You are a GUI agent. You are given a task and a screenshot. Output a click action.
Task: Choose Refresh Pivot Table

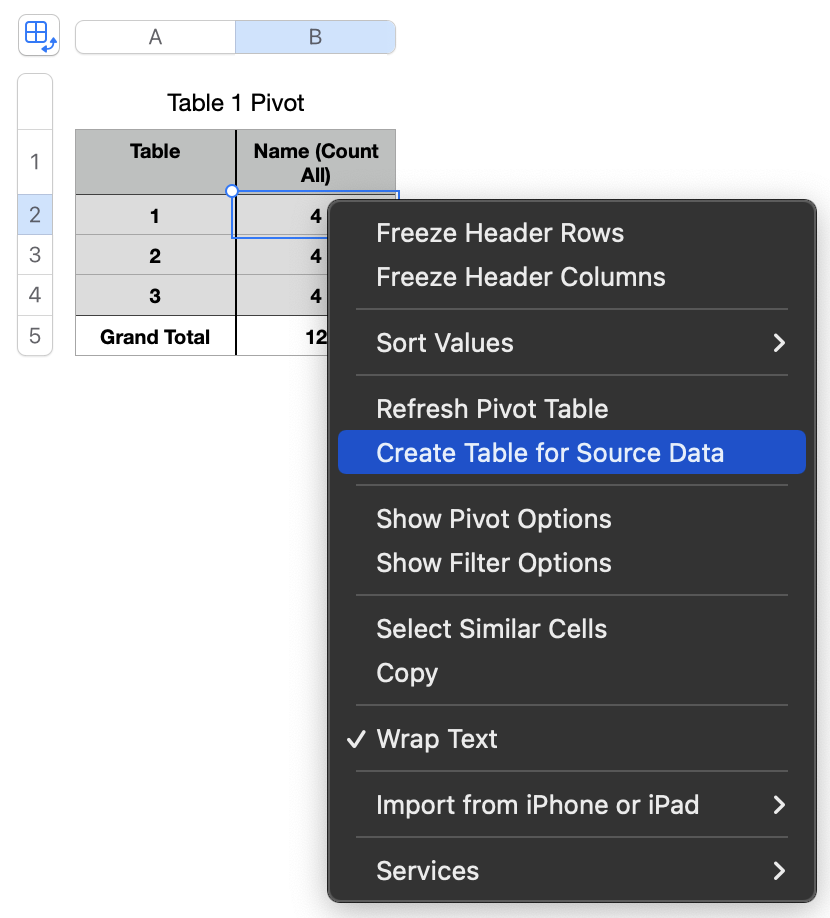(492, 409)
